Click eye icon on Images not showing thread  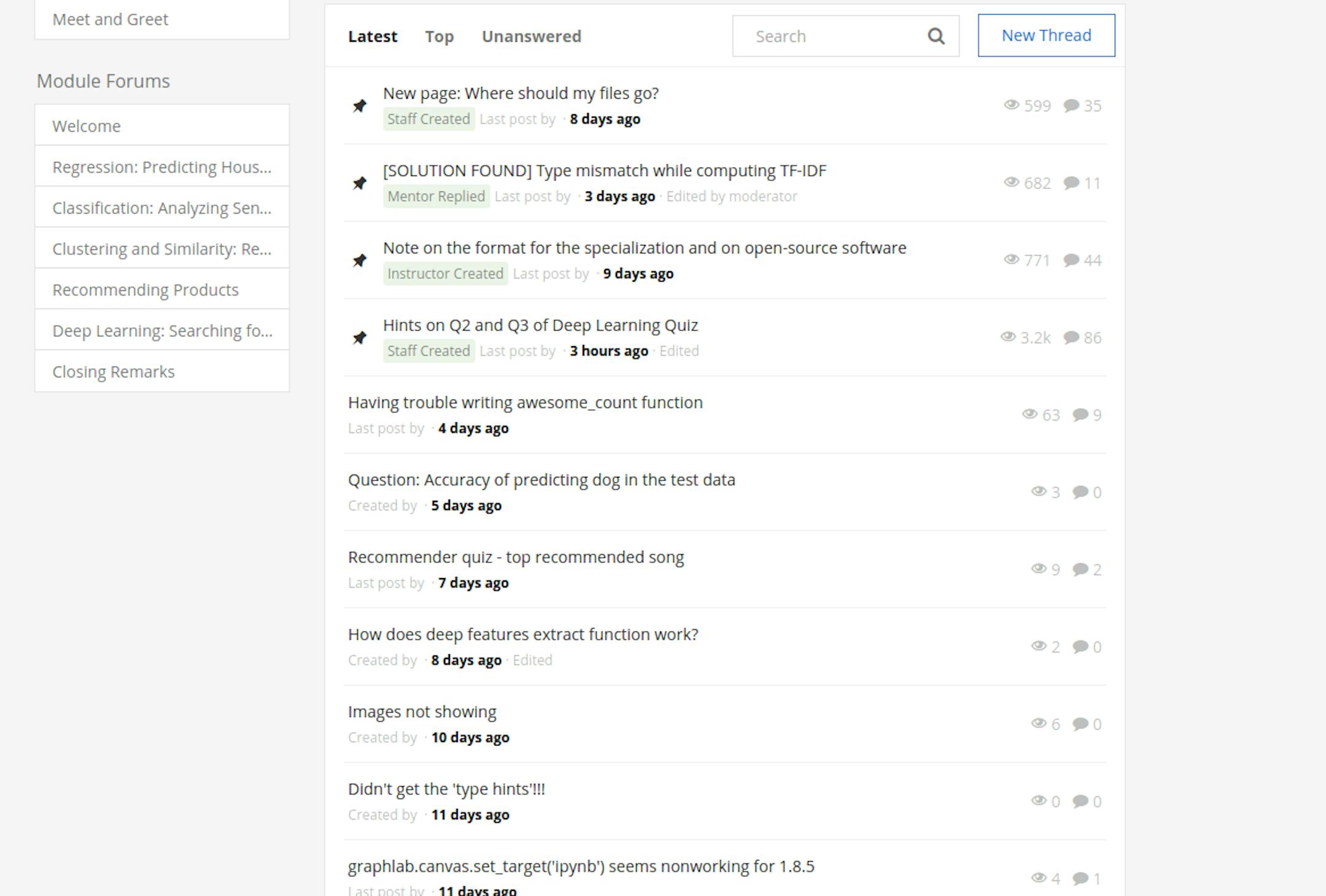tap(1039, 724)
